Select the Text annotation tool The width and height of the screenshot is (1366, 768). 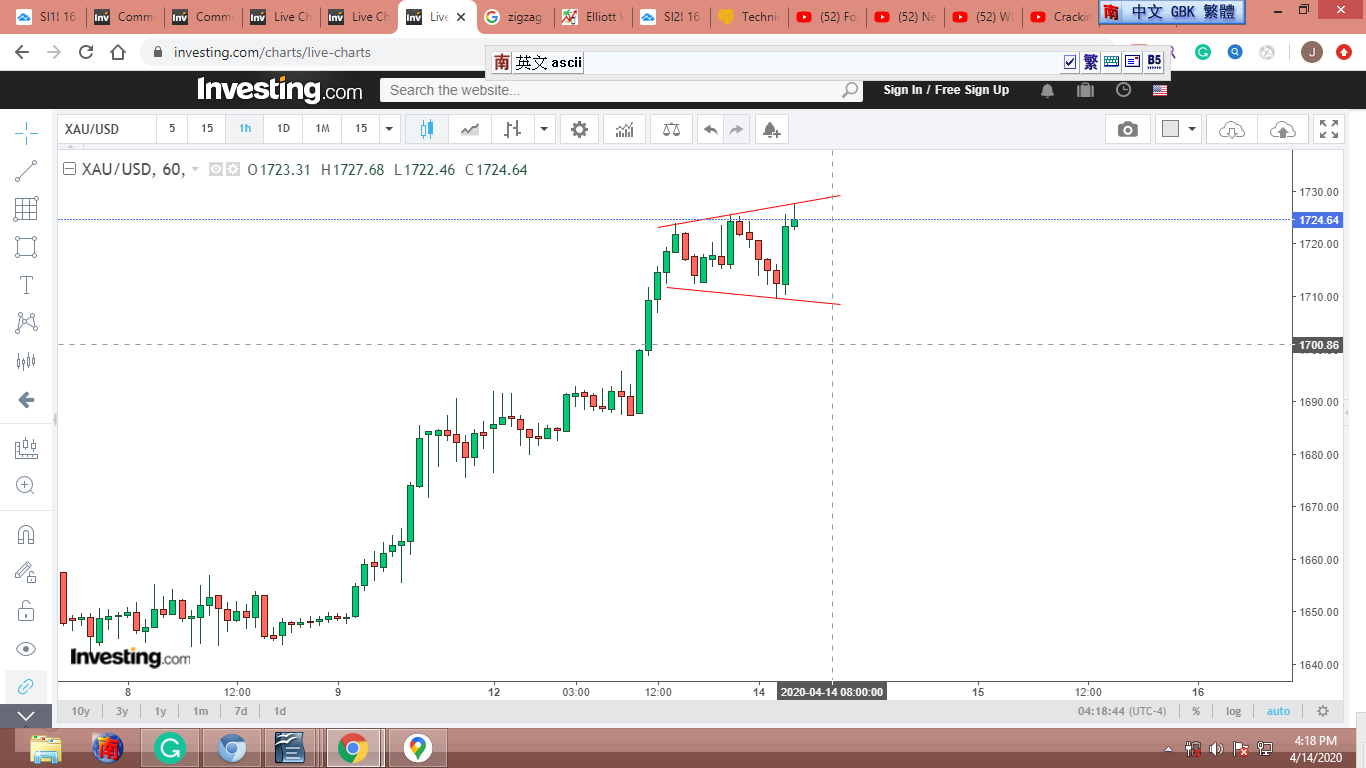tap(26, 285)
